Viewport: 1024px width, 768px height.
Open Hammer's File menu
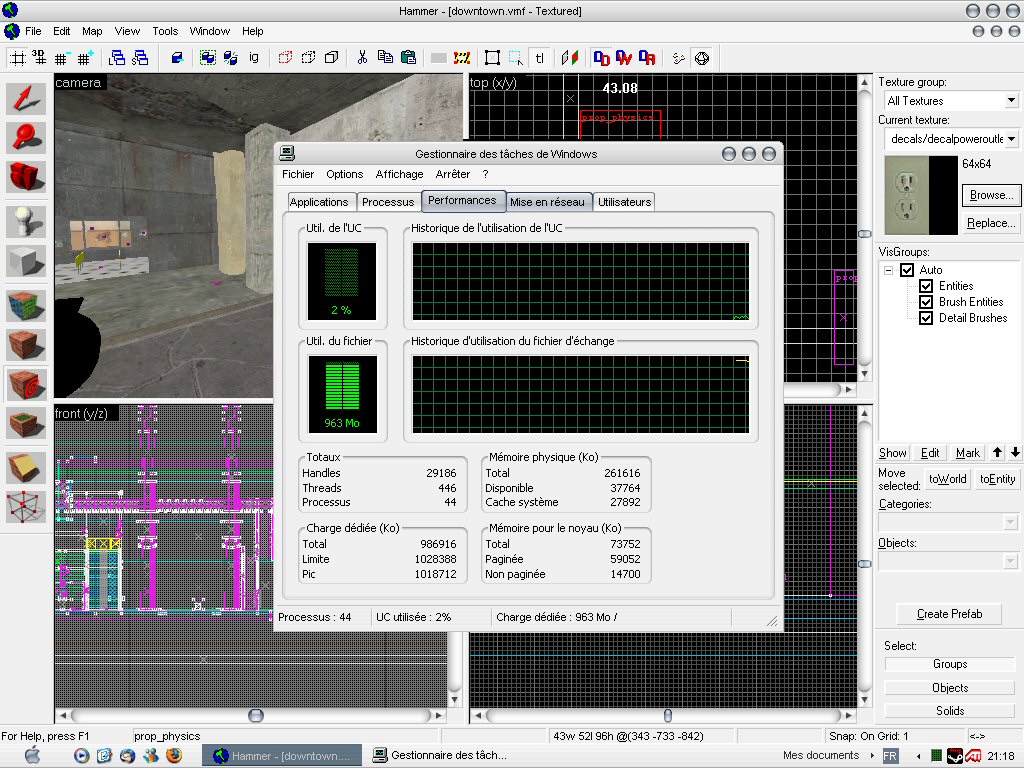click(33, 31)
